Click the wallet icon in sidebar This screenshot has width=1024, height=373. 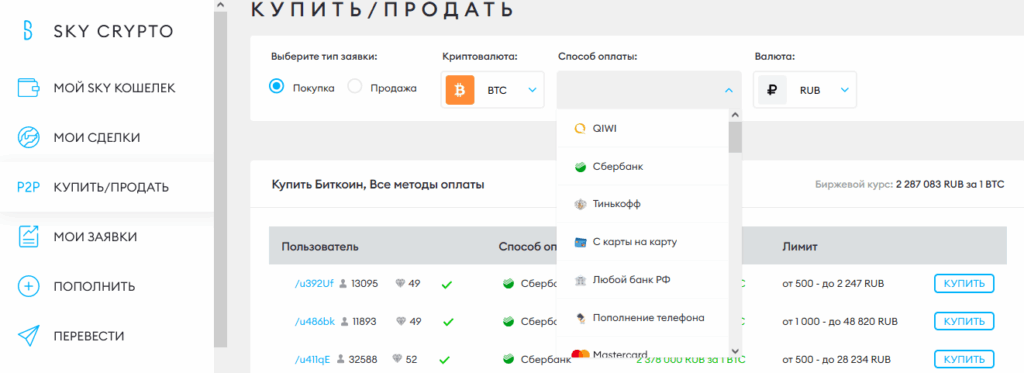coord(28,88)
